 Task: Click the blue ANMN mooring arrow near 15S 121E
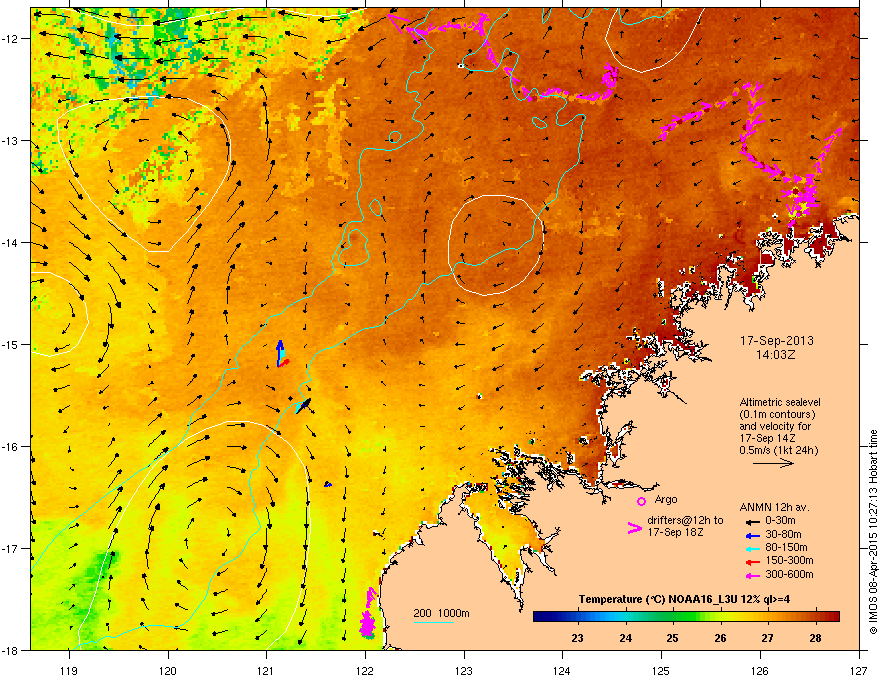click(x=279, y=352)
